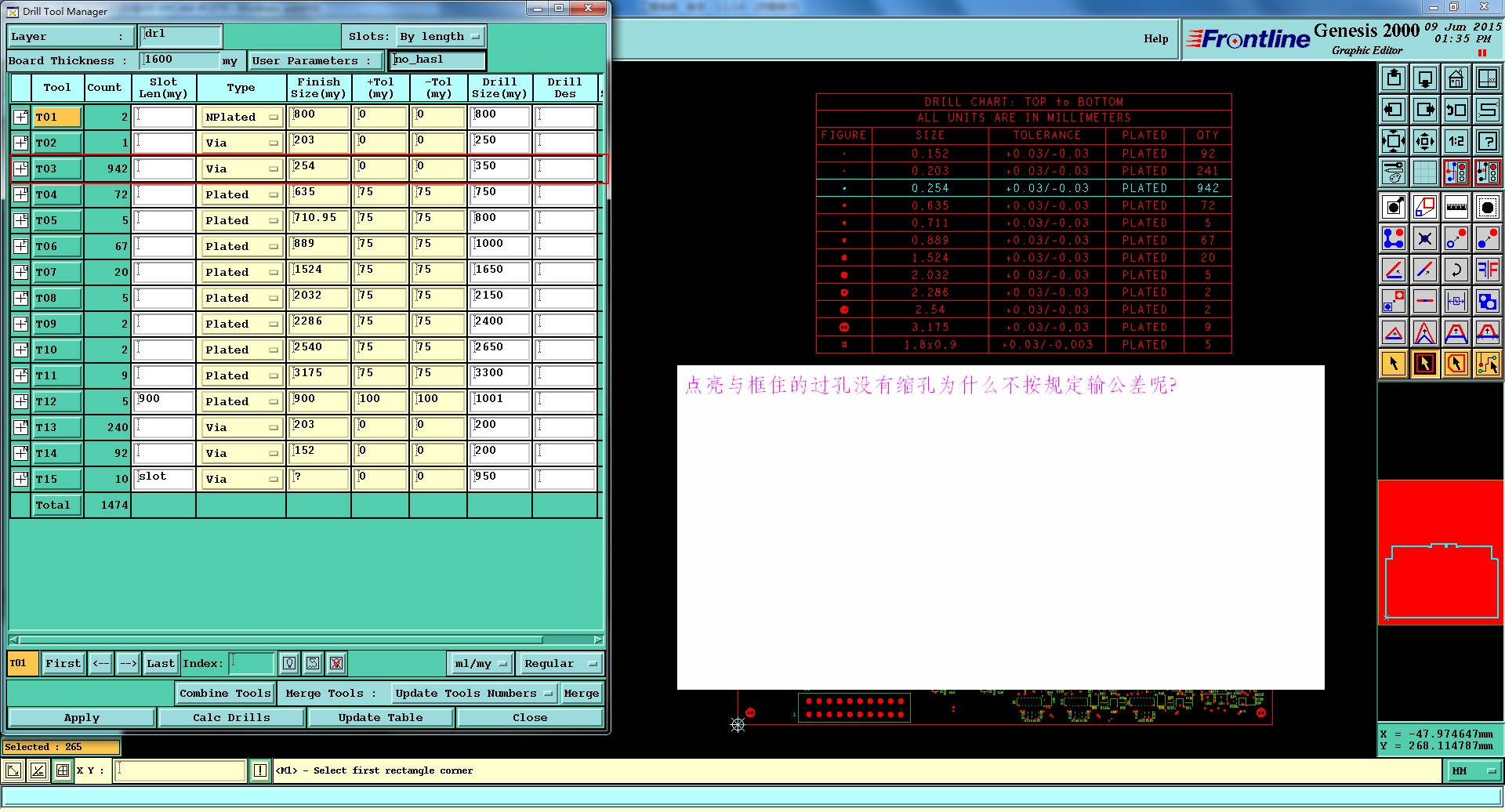Open the MM units dropdown in status bar
Screen dimensions: 1505x812
point(1473,771)
